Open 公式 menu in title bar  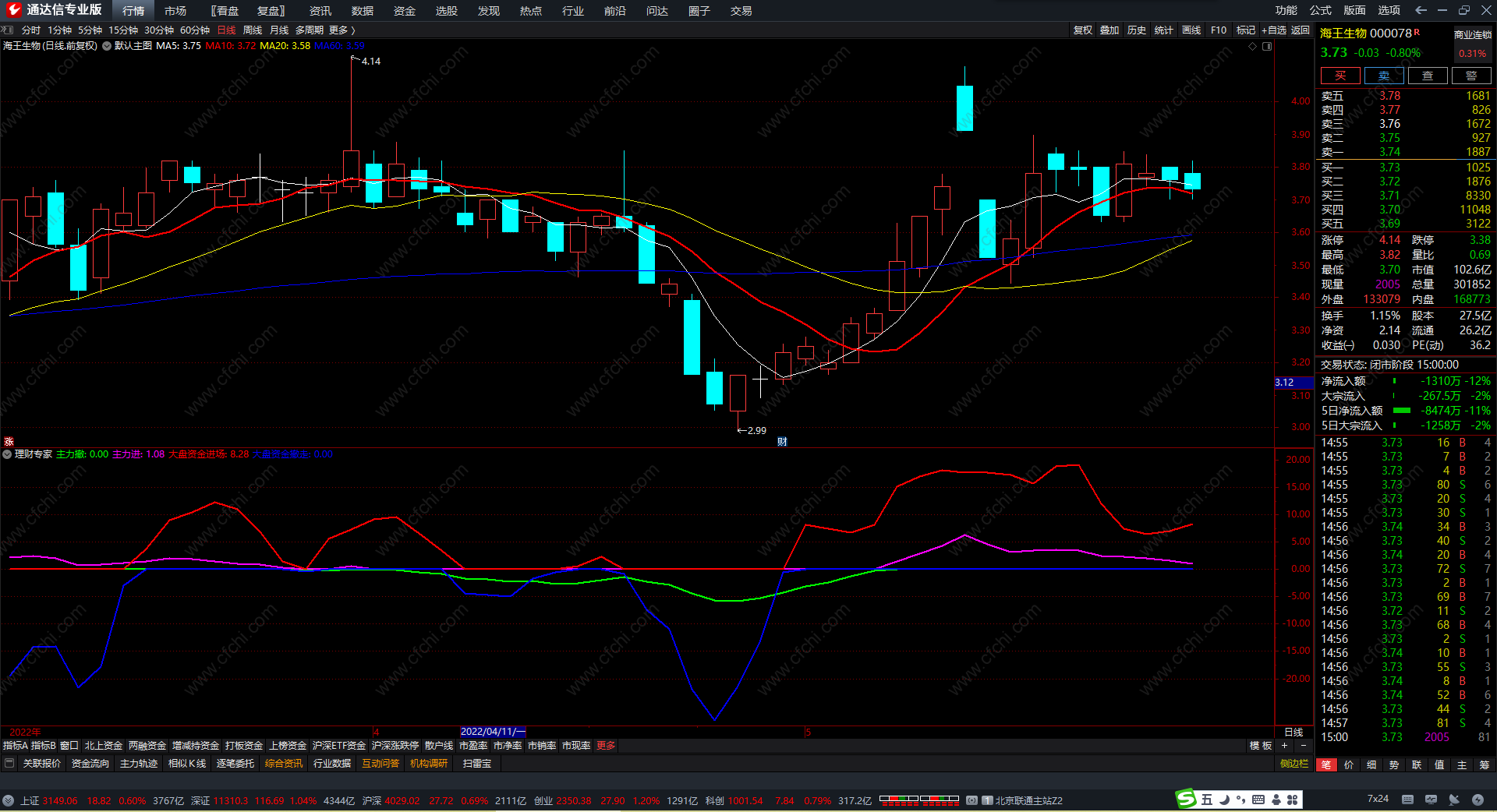point(1321,10)
